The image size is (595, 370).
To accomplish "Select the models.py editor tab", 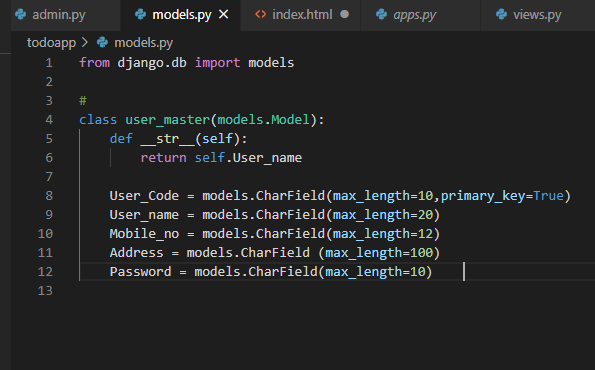I will tap(180, 15).
